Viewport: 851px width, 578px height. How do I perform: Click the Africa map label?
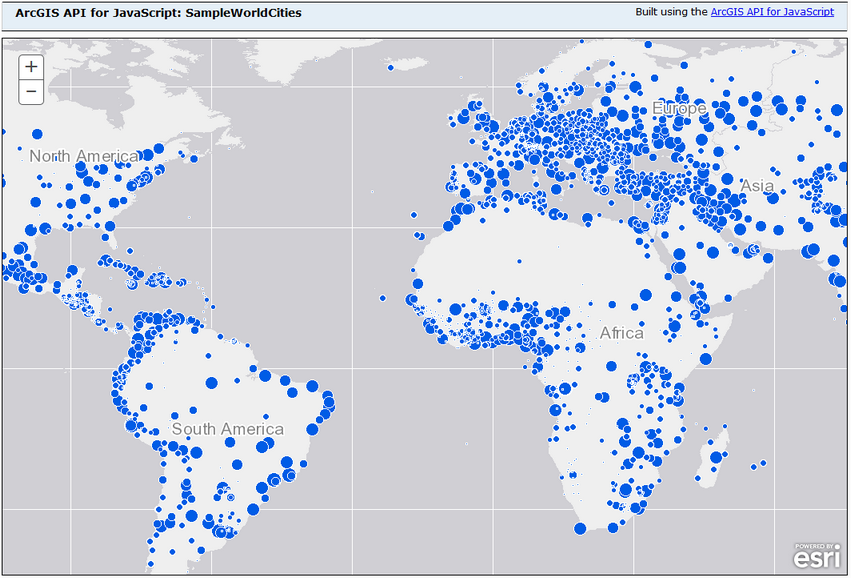[x=622, y=334]
